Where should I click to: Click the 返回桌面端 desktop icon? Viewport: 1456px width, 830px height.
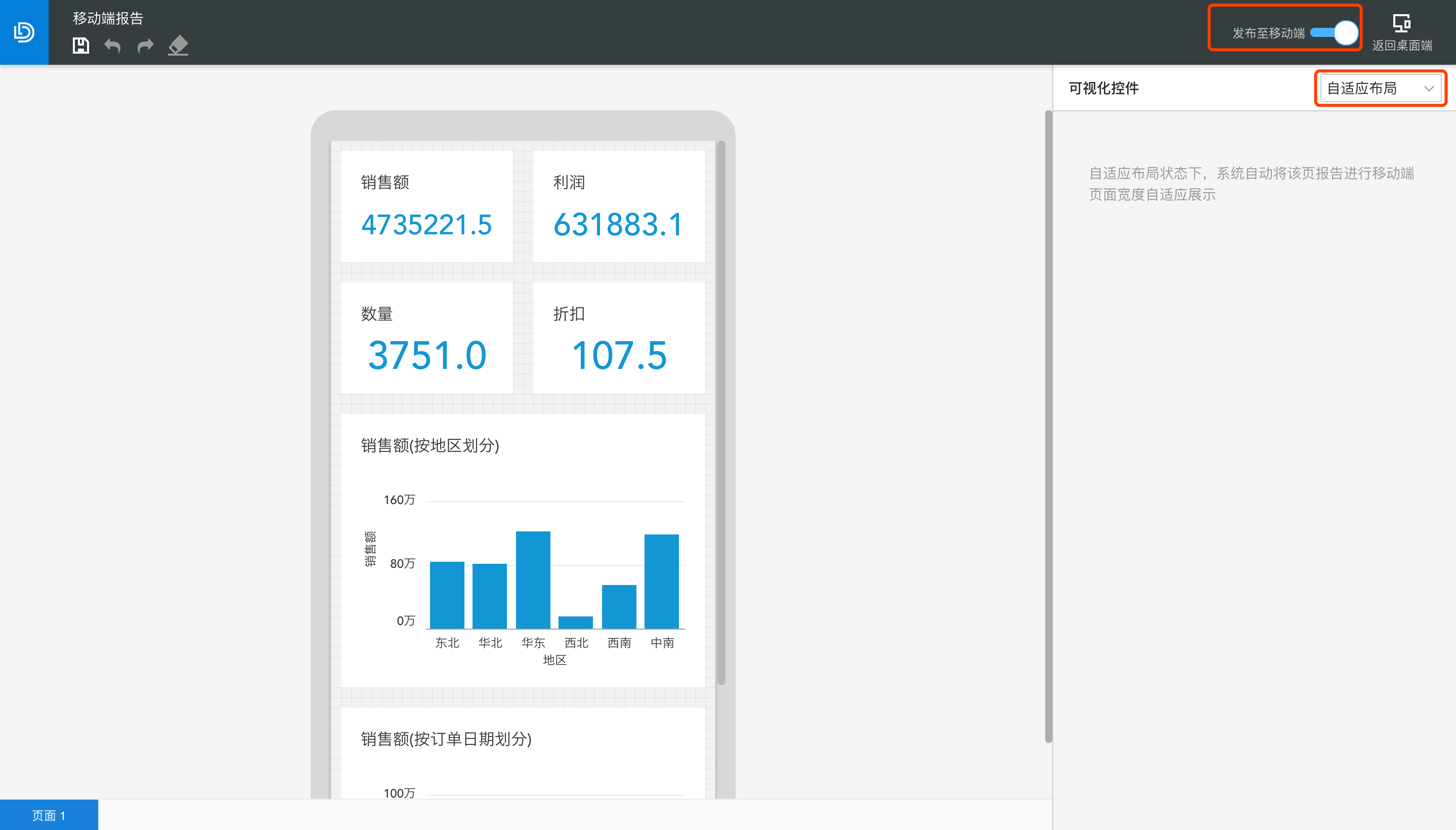[1402, 23]
